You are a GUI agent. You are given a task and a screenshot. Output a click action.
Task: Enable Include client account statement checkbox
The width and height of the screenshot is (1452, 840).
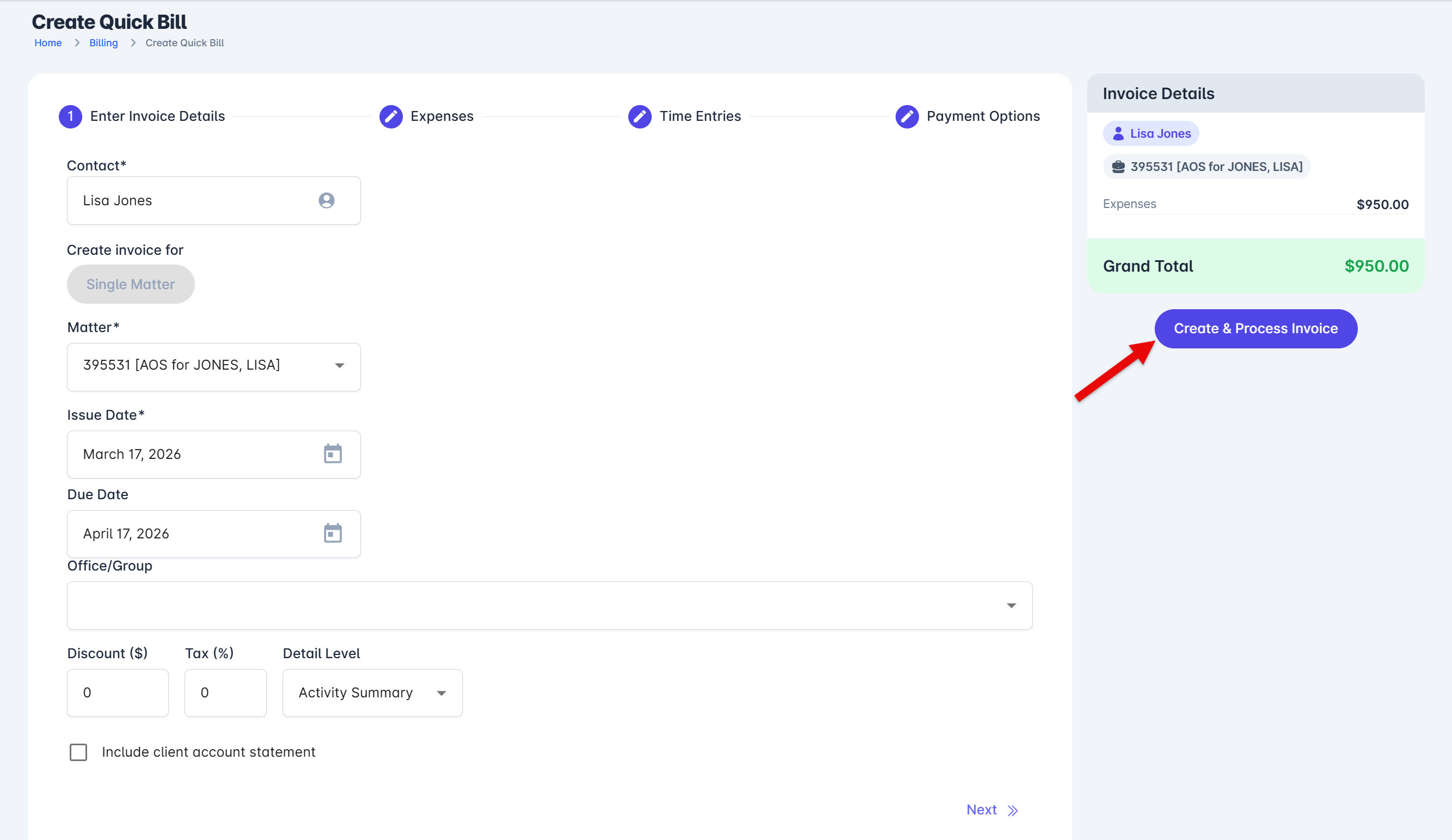[x=78, y=752]
